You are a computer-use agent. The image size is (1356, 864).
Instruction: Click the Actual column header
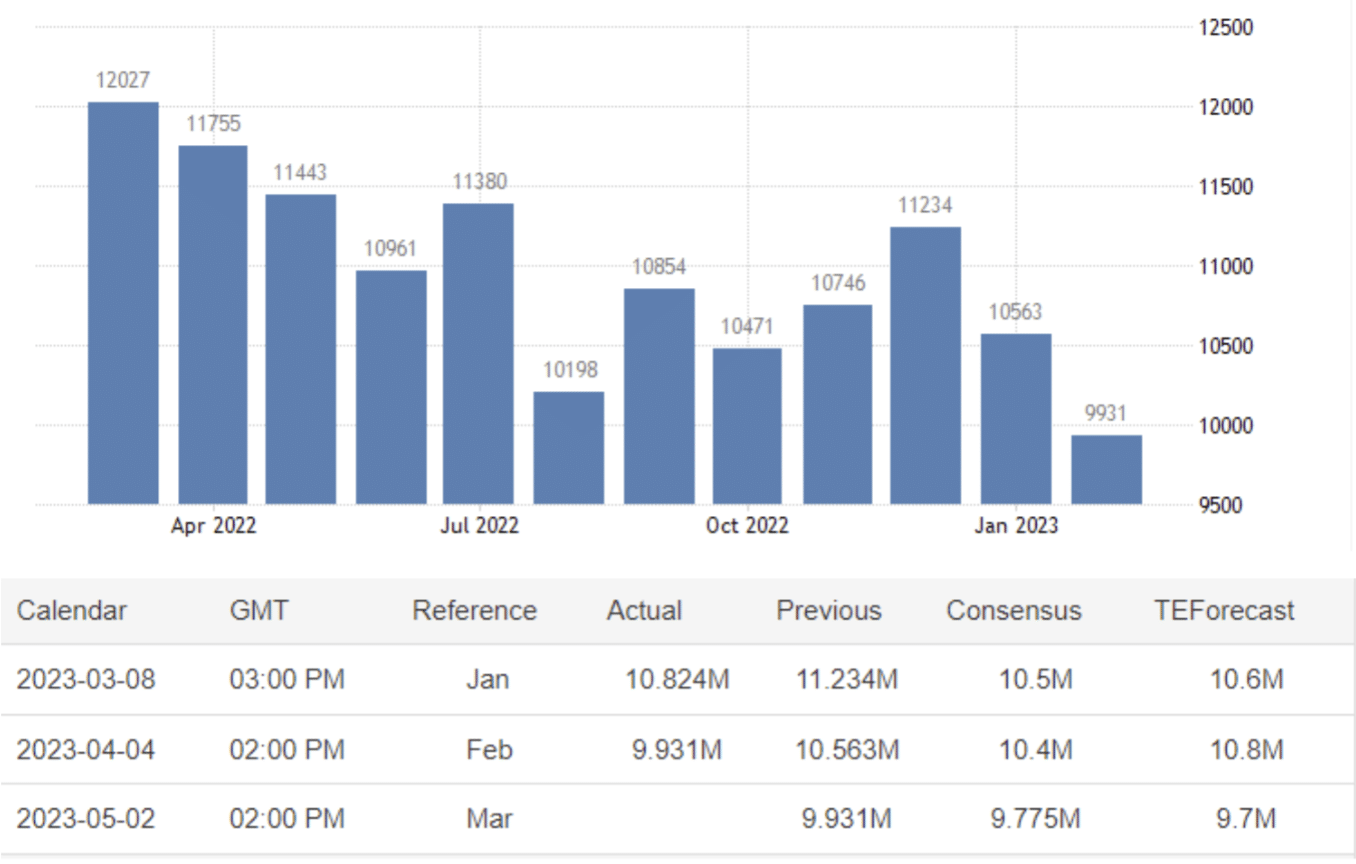pyautogui.click(x=644, y=611)
